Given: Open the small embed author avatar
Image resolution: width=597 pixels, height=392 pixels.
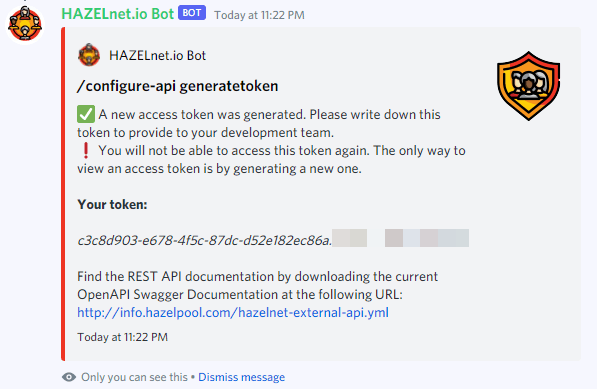Looking at the screenshot, I should tap(89, 55).
